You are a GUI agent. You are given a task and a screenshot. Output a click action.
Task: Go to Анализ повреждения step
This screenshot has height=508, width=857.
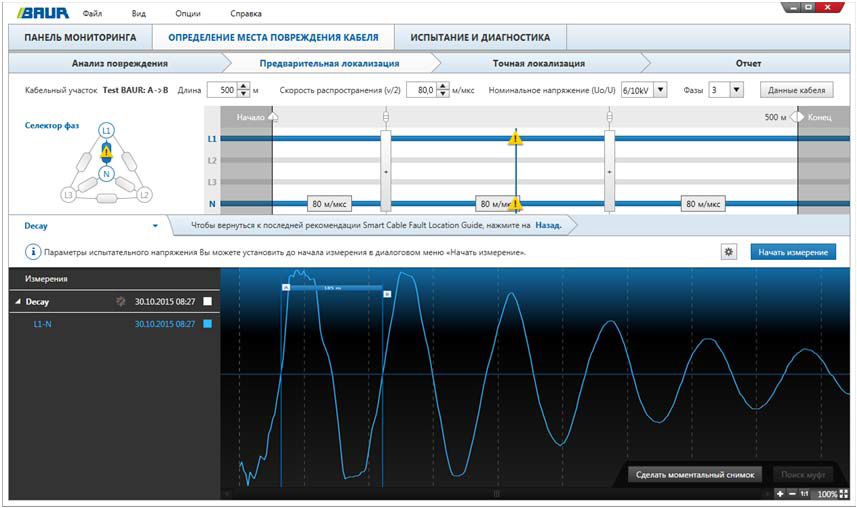[x=120, y=63]
